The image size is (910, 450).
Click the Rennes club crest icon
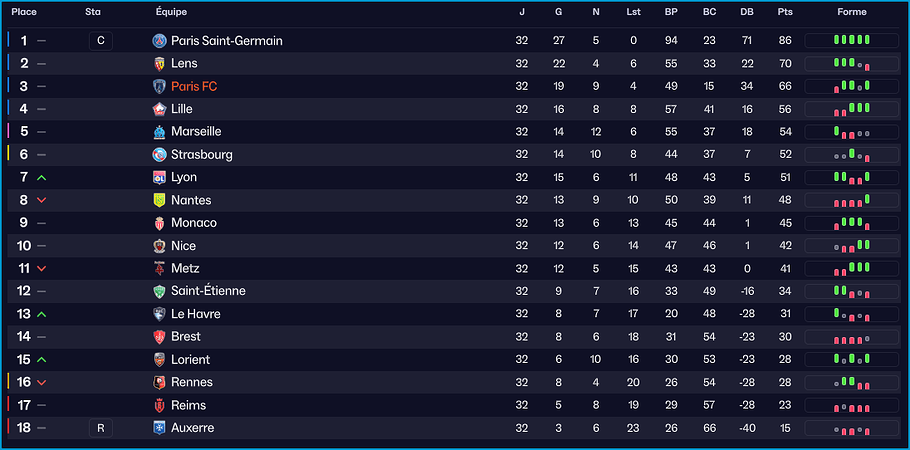click(x=159, y=382)
